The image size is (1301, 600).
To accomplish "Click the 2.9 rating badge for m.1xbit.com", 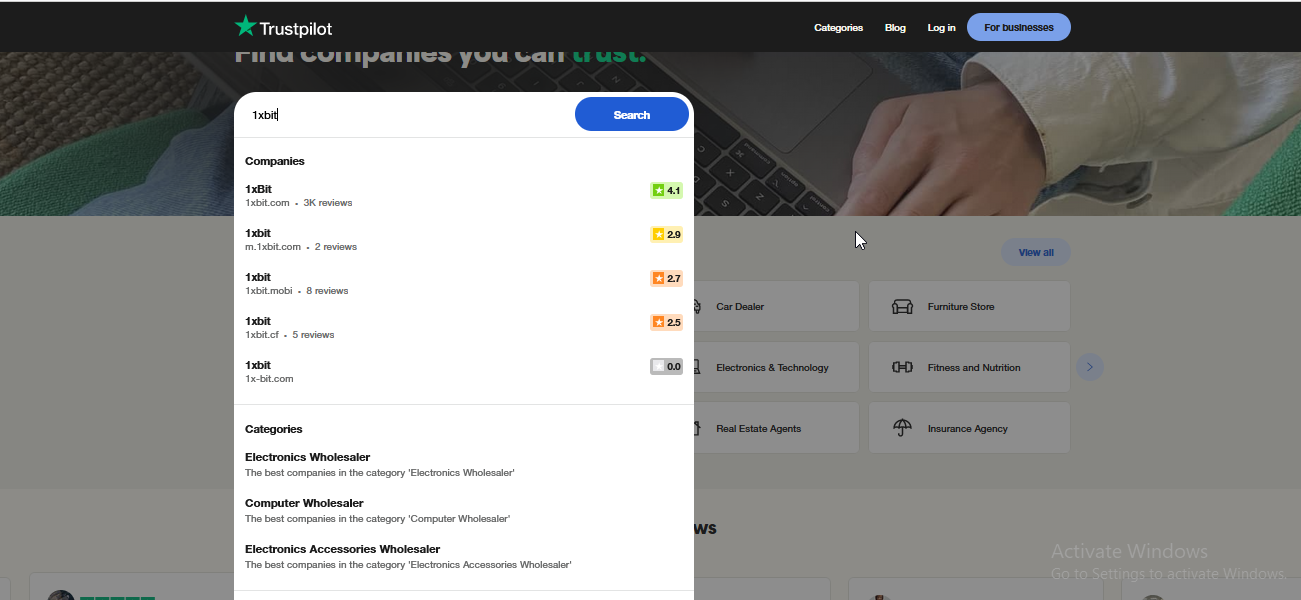I will [666, 234].
